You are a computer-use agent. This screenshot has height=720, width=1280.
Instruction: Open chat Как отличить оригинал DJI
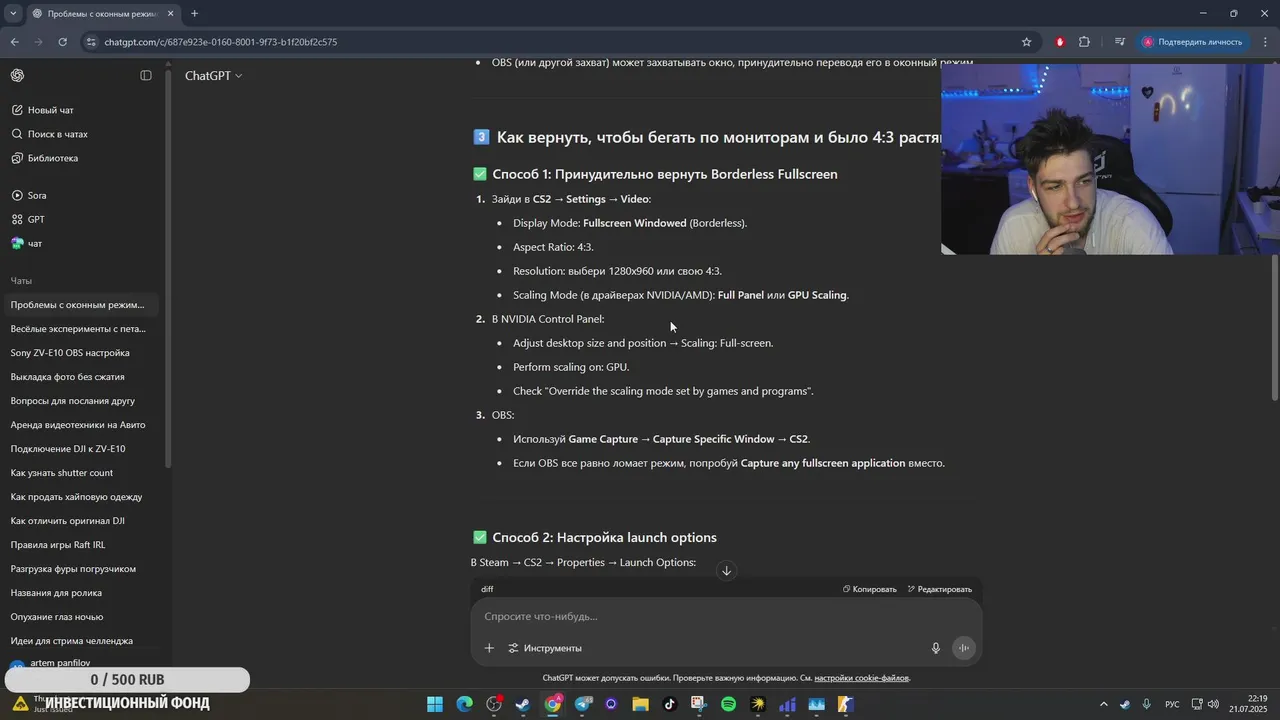click(68, 521)
